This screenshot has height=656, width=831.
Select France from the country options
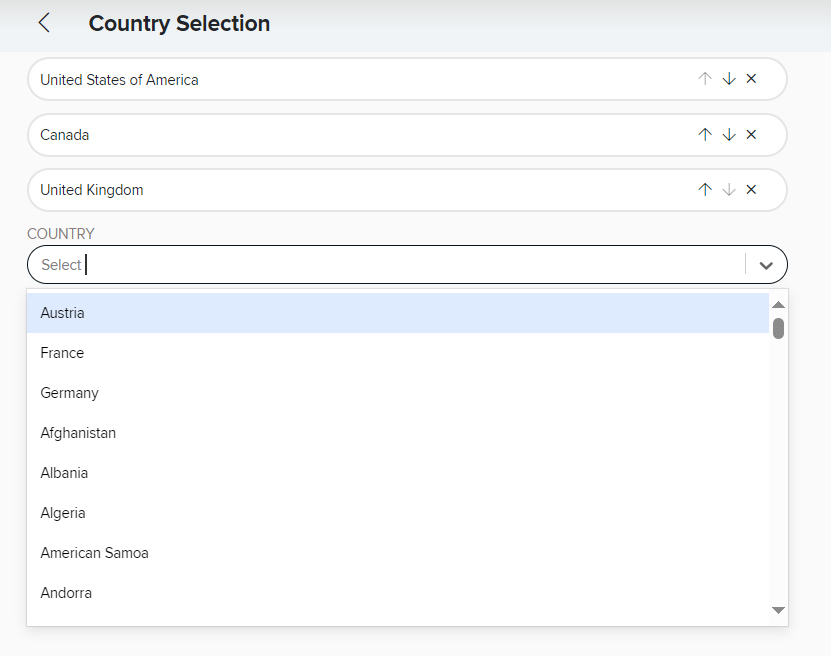point(398,353)
